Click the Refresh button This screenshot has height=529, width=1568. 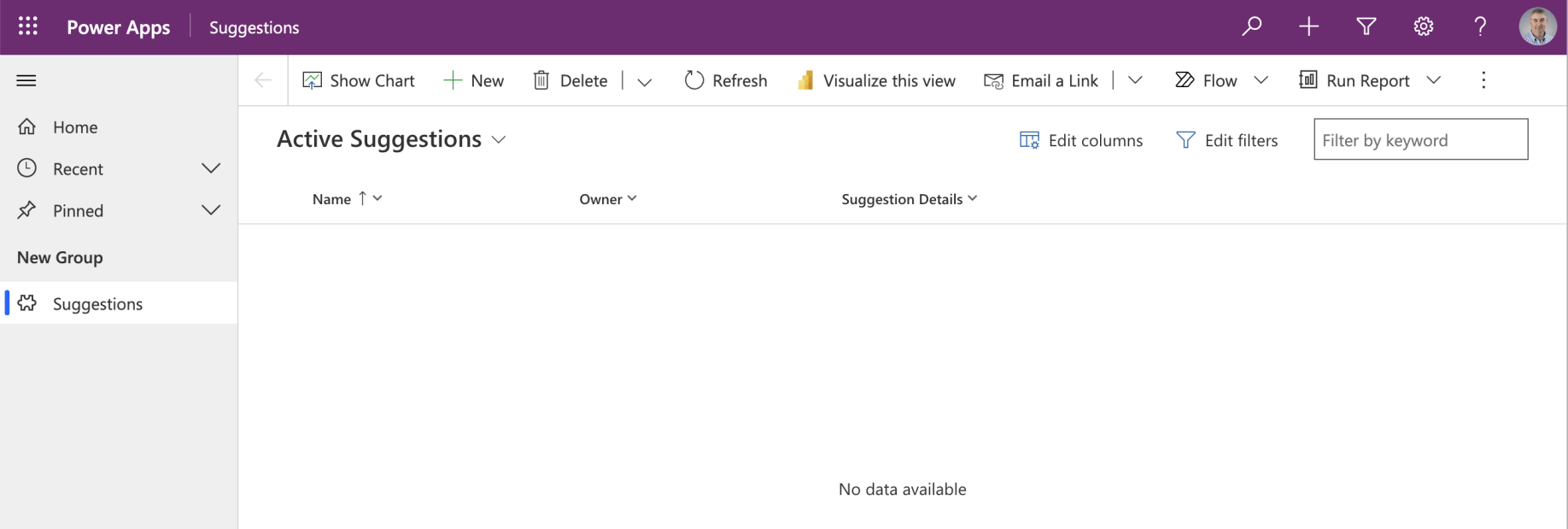(726, 80)
